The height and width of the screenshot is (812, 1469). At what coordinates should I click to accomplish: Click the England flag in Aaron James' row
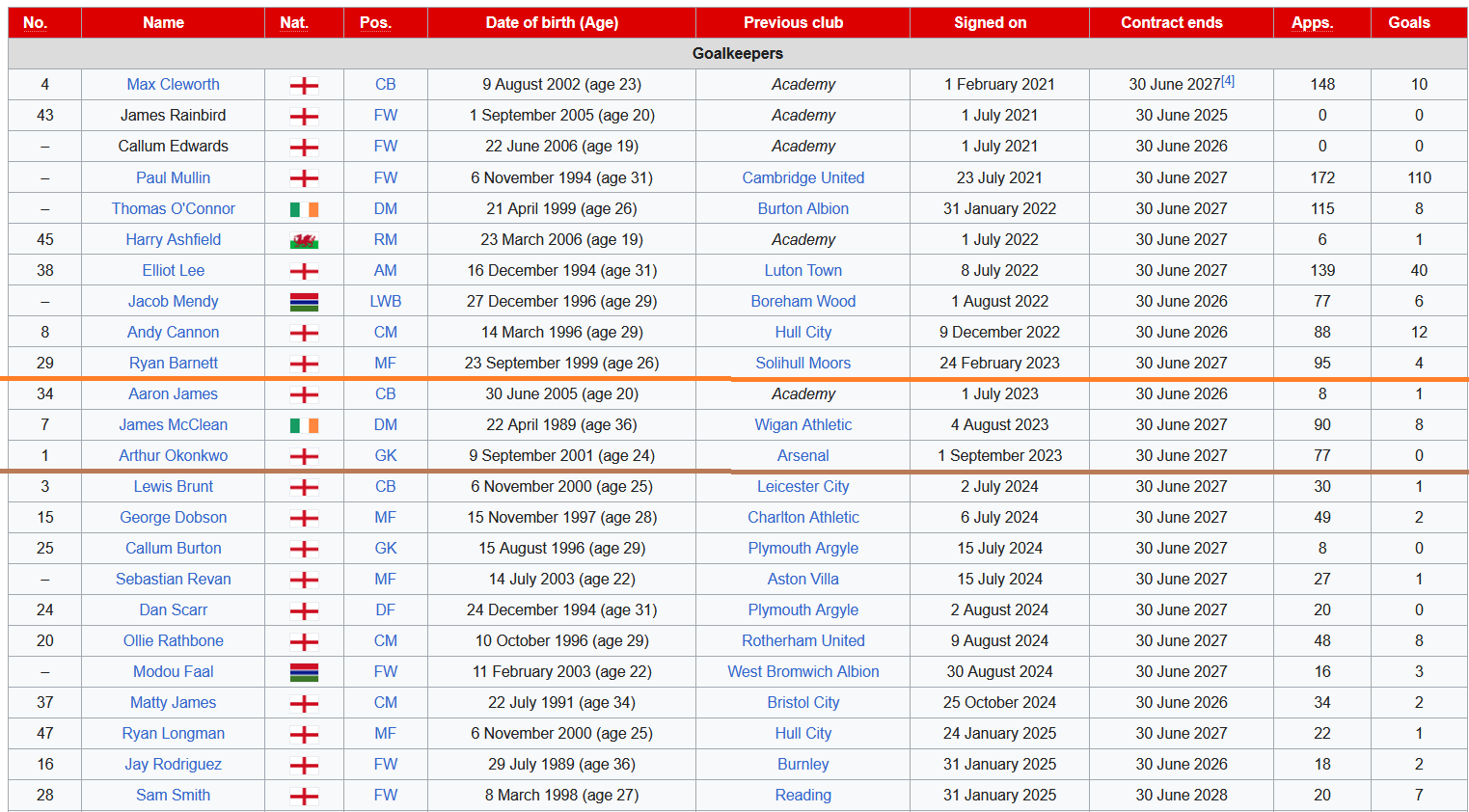[304, 394]
